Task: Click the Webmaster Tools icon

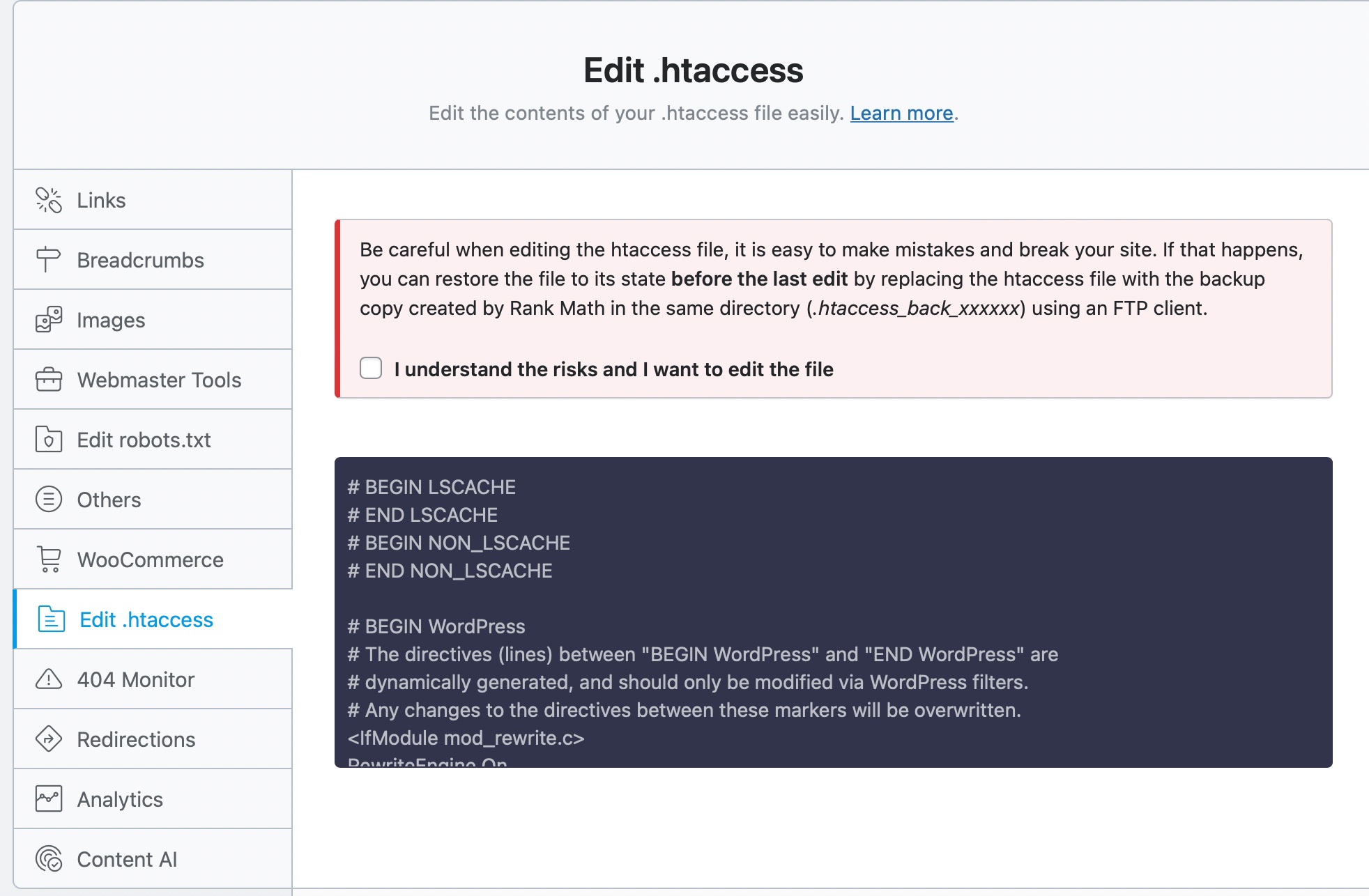Action: [x=47, y=380]
